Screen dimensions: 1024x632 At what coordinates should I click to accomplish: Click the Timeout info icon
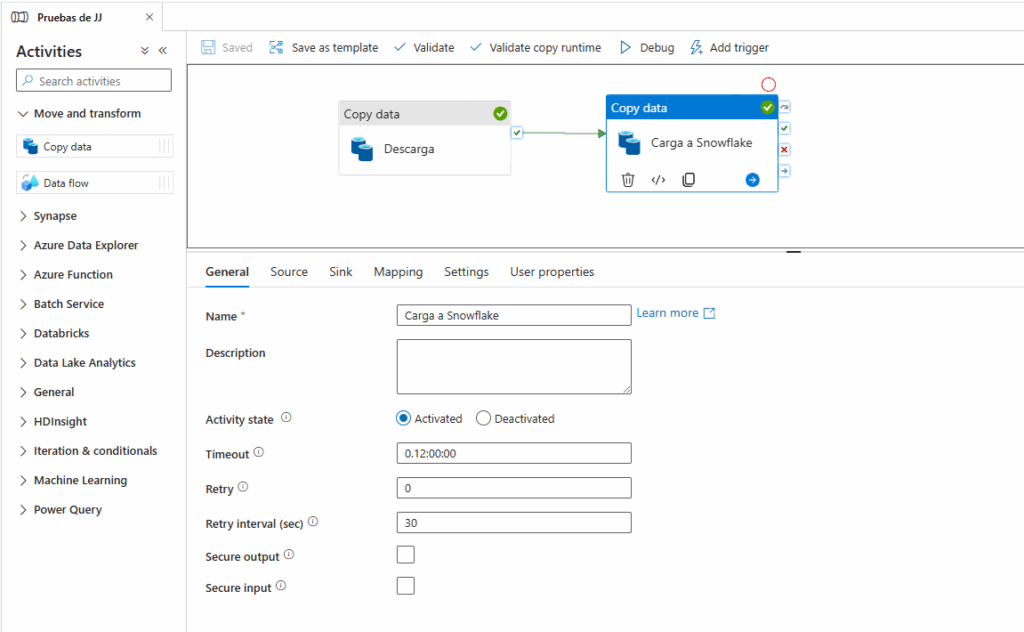(259, 453)
